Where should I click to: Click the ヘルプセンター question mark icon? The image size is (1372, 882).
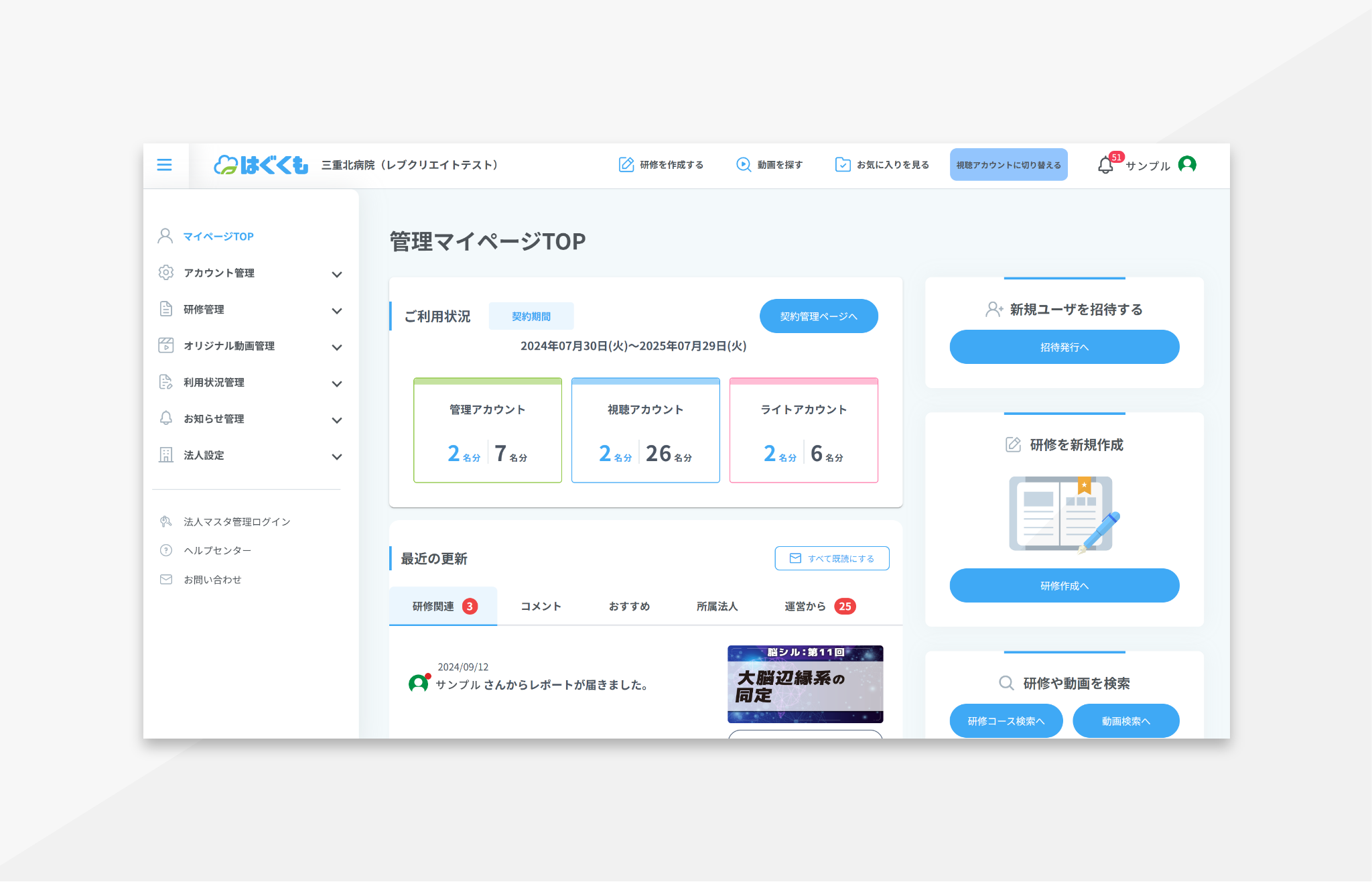pos(166,550)
